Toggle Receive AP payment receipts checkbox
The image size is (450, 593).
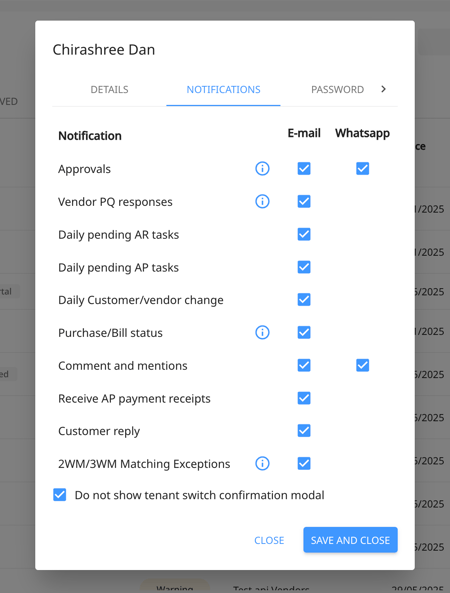pos(304,398)
